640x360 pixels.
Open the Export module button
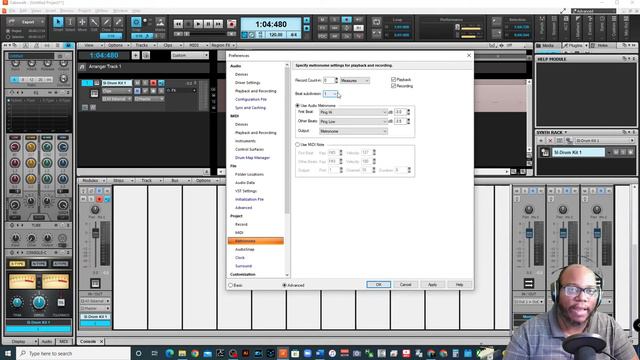[x=25, y=22]
